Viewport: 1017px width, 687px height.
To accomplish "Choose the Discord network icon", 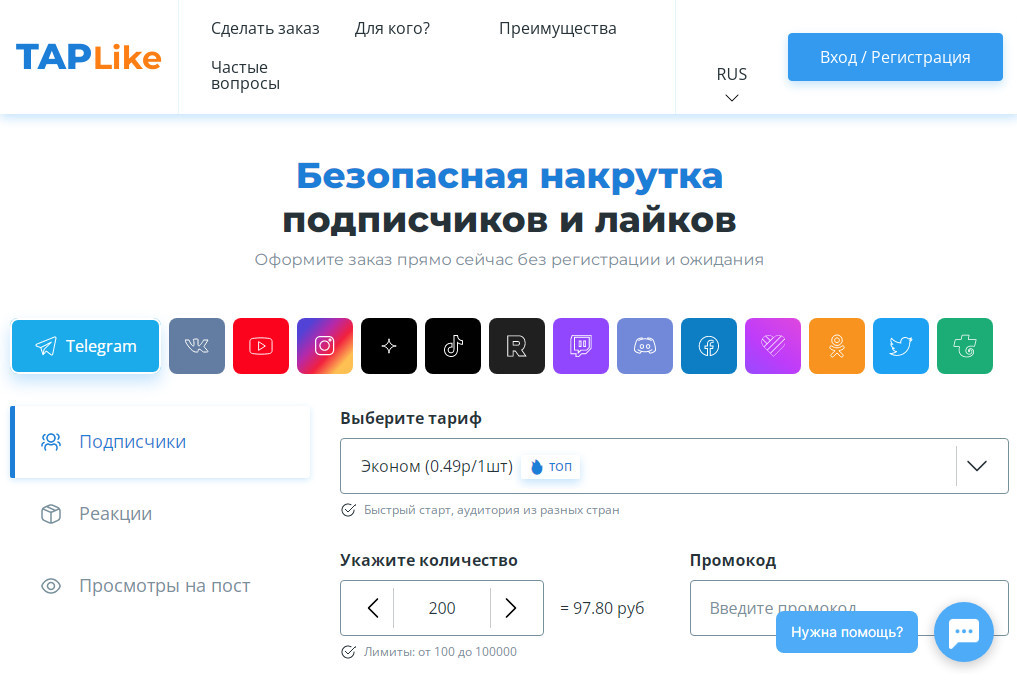I will 645,346.
